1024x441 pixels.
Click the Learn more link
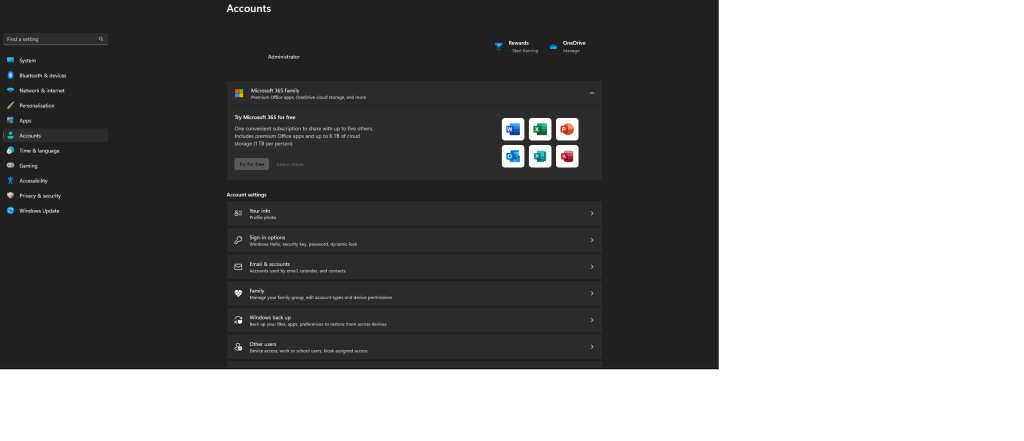click(x=290, y=164)
